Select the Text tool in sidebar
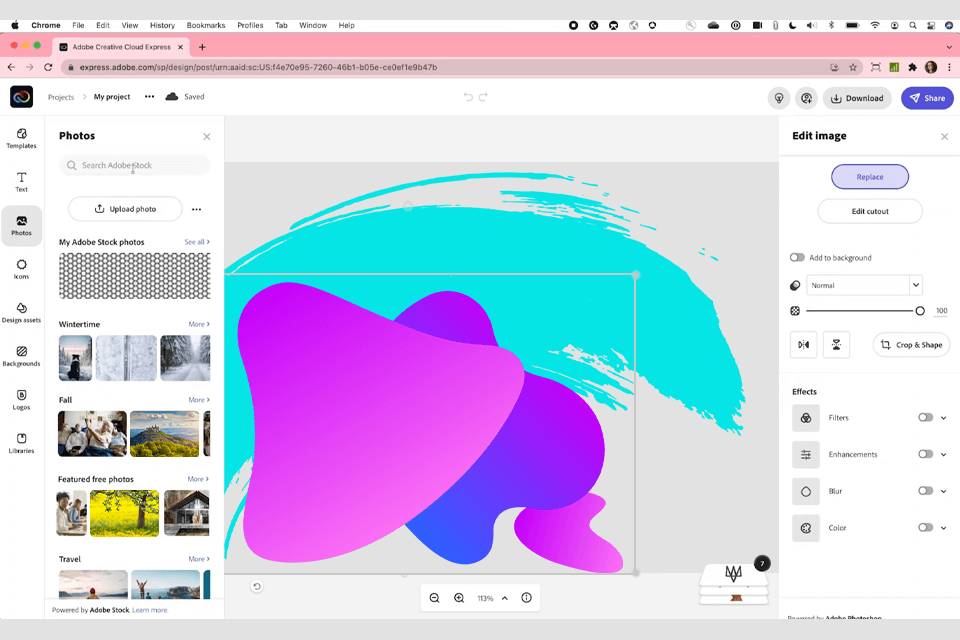 21,181
